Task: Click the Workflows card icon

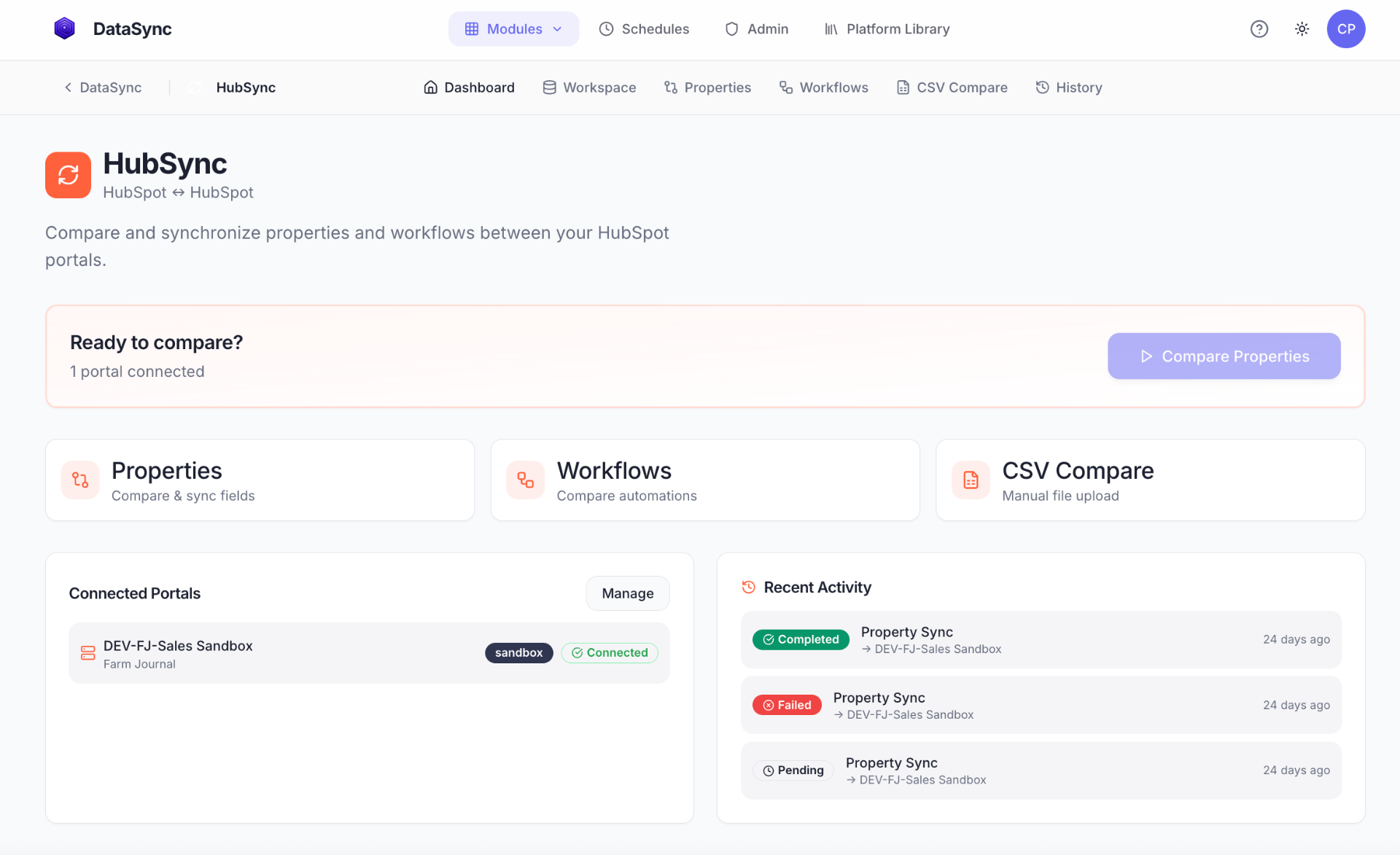Action: pyautogui.click(x=526, y=480)
